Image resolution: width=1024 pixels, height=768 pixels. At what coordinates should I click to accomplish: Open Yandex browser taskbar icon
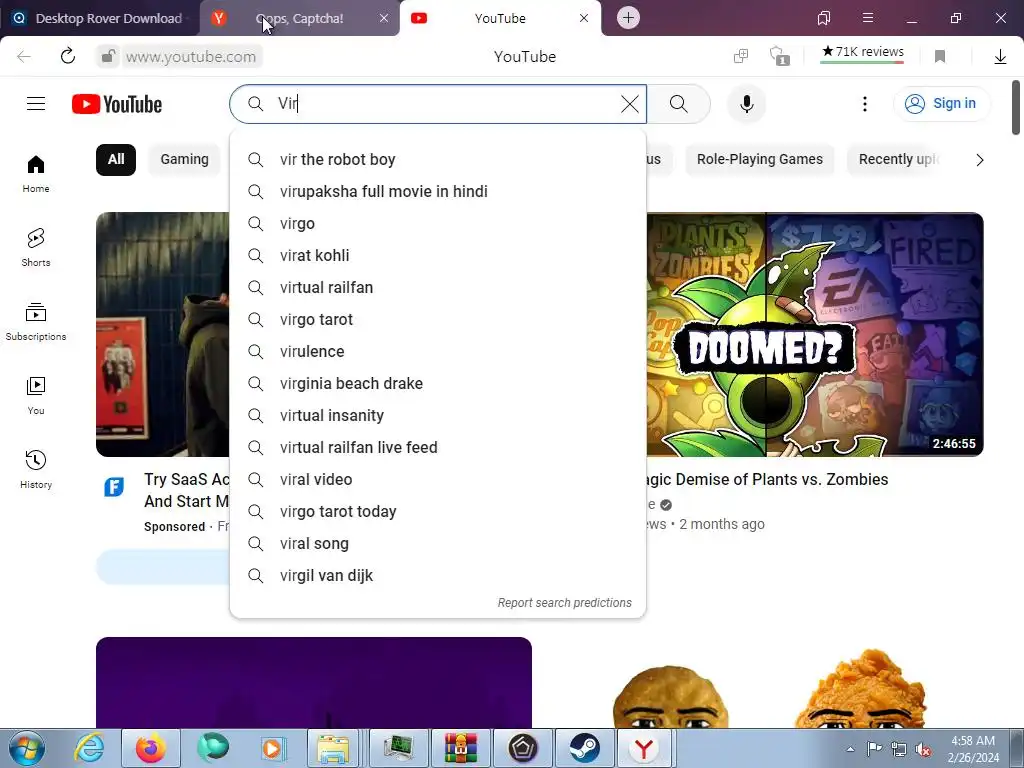(x=645, y=748)
